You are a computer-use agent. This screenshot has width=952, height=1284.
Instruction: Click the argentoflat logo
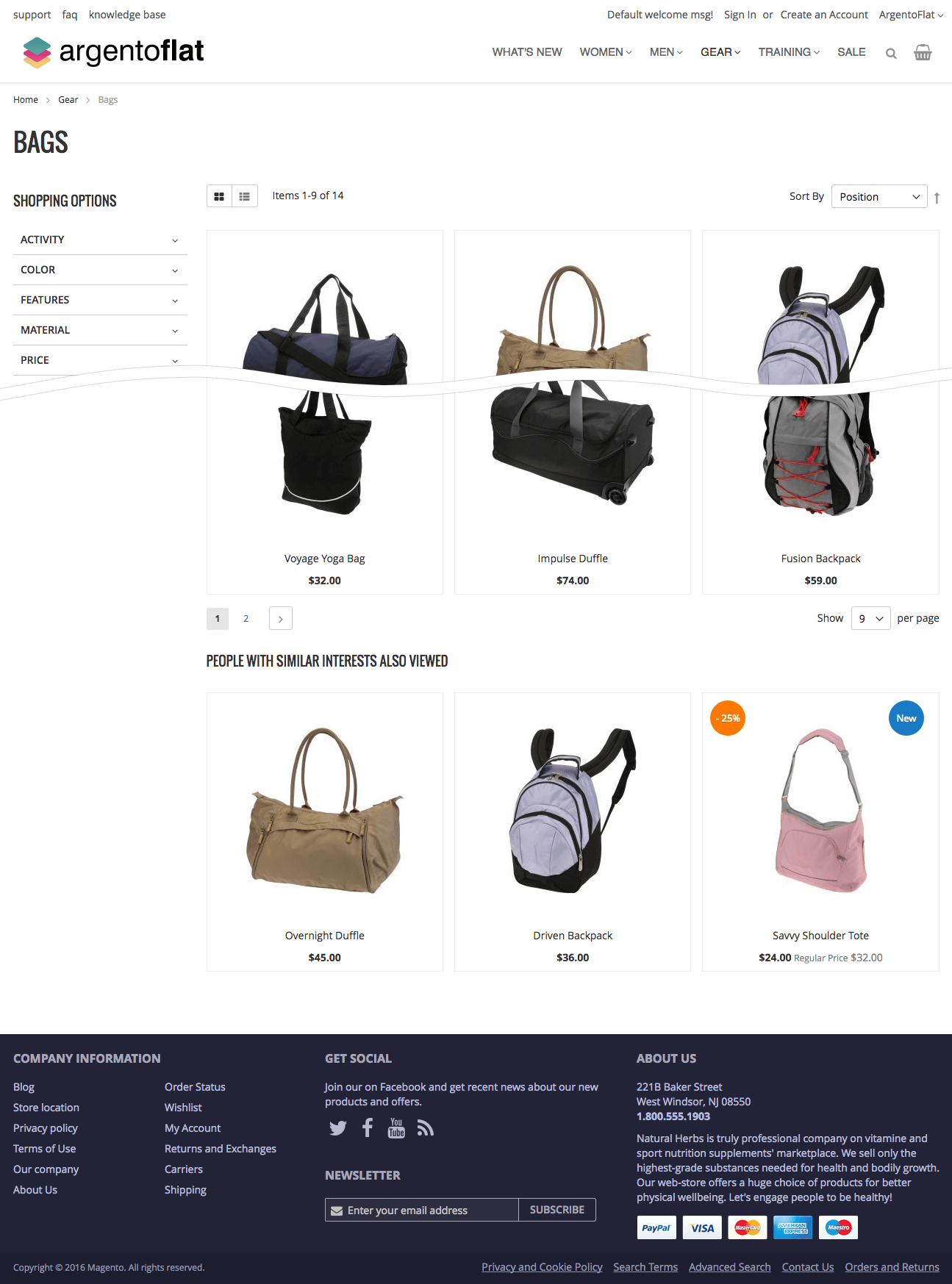coord(113,52)
